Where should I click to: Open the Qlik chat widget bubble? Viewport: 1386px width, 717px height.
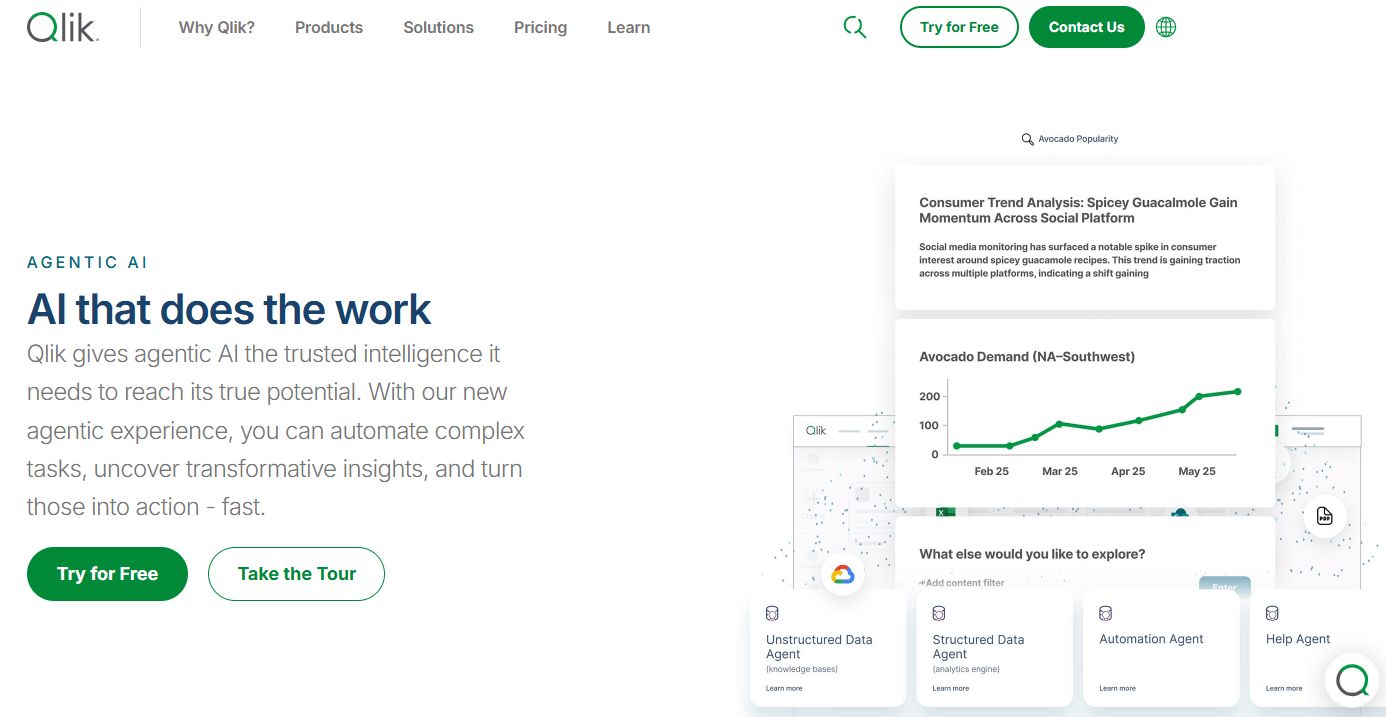coord(1352,680)
